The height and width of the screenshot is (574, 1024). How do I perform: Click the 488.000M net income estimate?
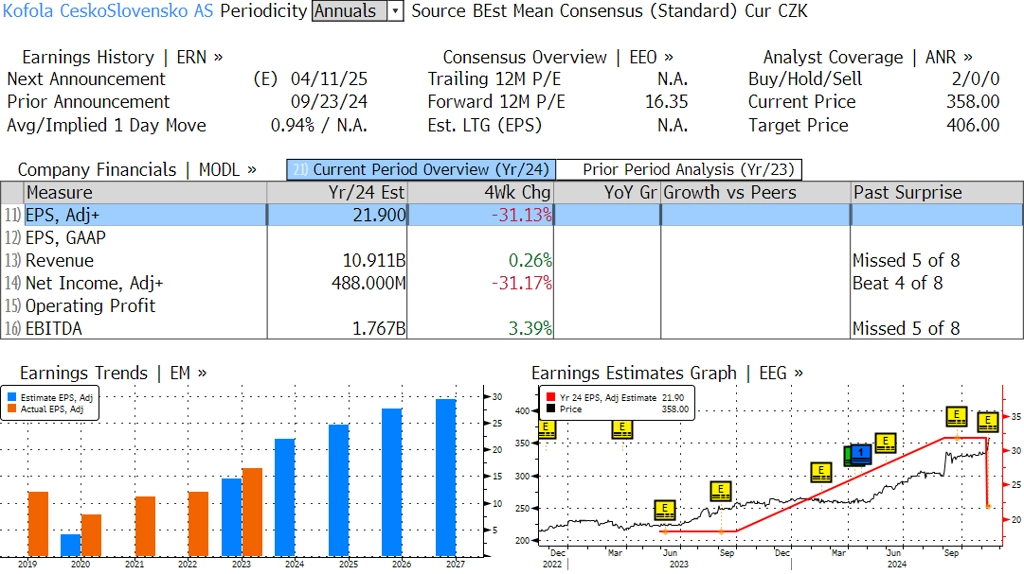[368, 283]
